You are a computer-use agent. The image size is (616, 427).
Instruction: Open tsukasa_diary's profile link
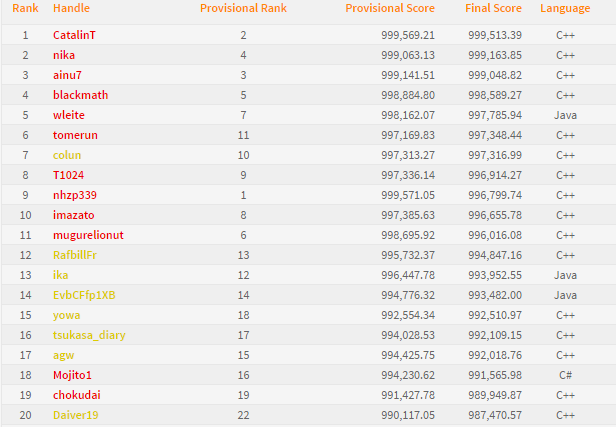coord(89,335)
